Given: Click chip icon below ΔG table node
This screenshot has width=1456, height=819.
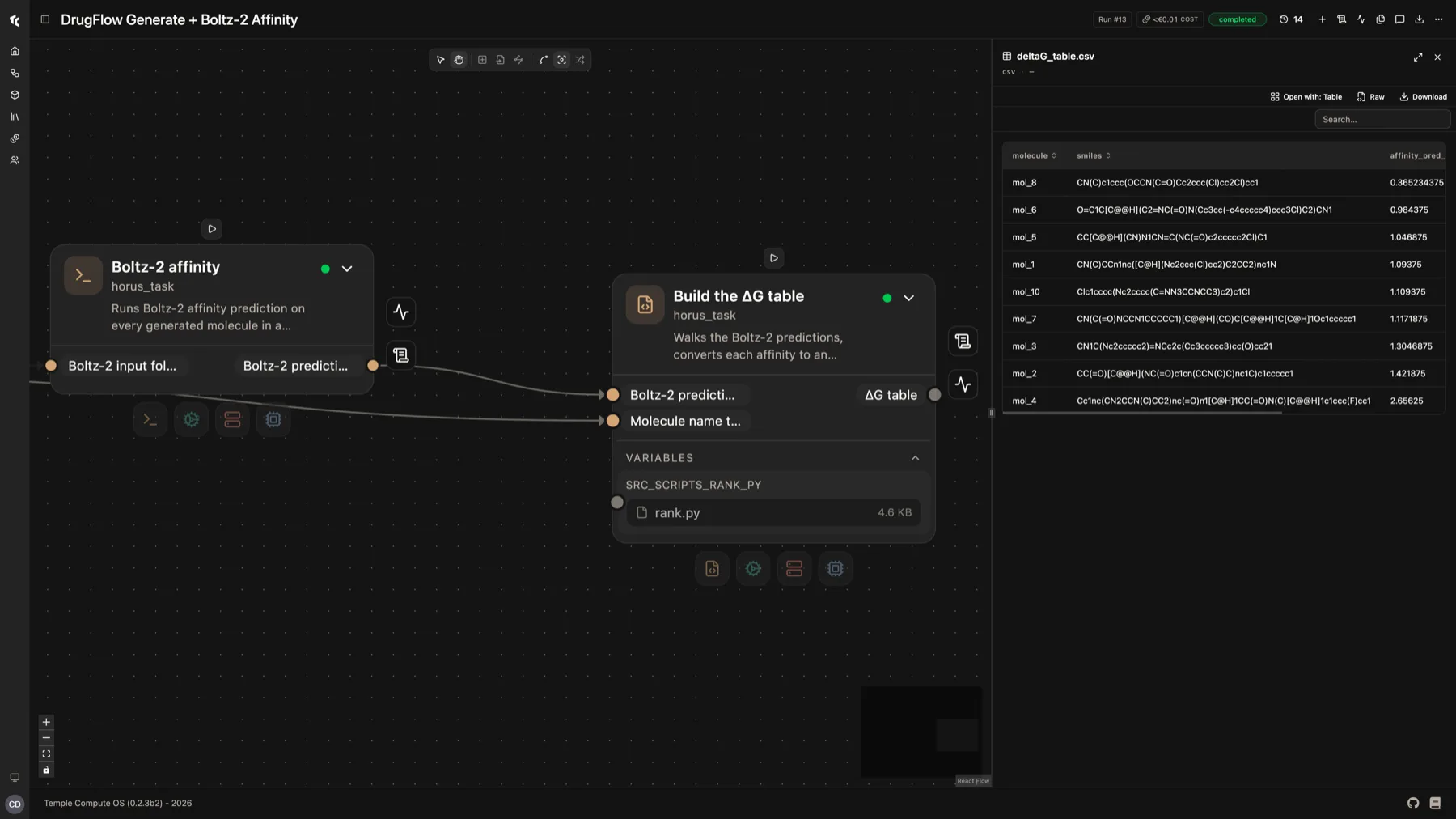Looking at the screenshot, I should tap(836, 569).
